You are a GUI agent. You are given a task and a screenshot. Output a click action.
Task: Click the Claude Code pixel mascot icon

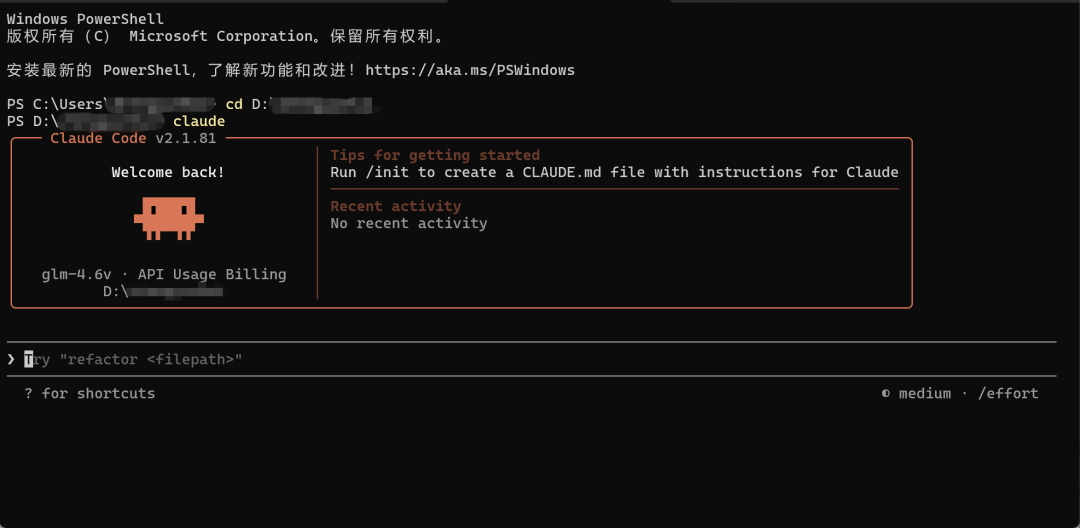(168, 218)
